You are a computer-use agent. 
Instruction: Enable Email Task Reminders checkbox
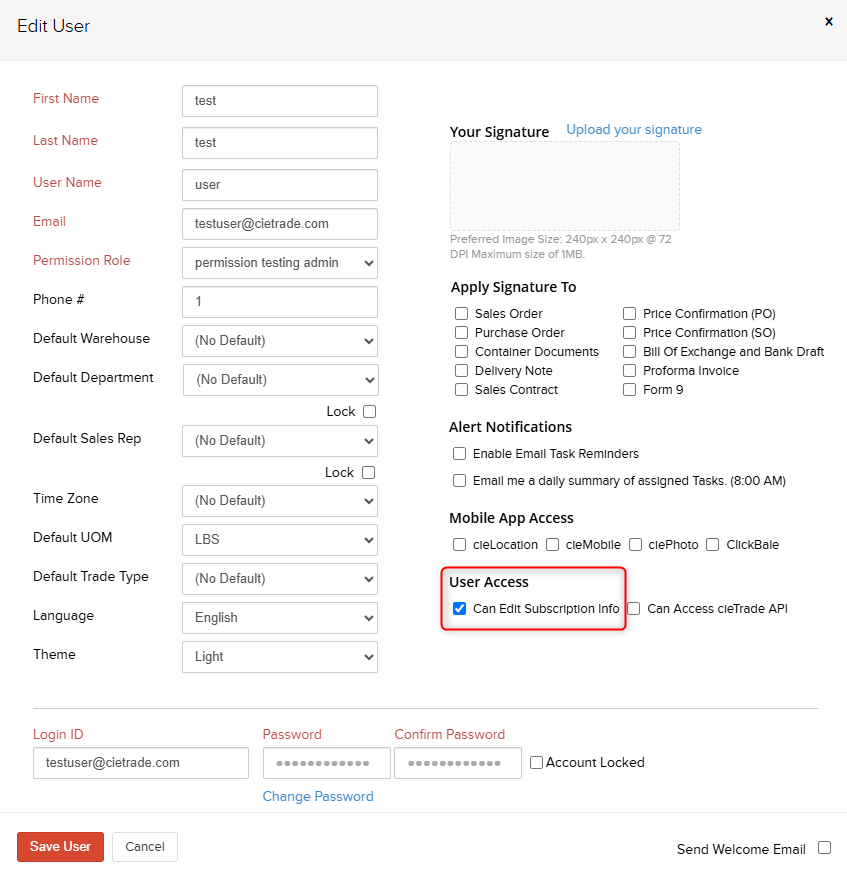tap(459, 454)
